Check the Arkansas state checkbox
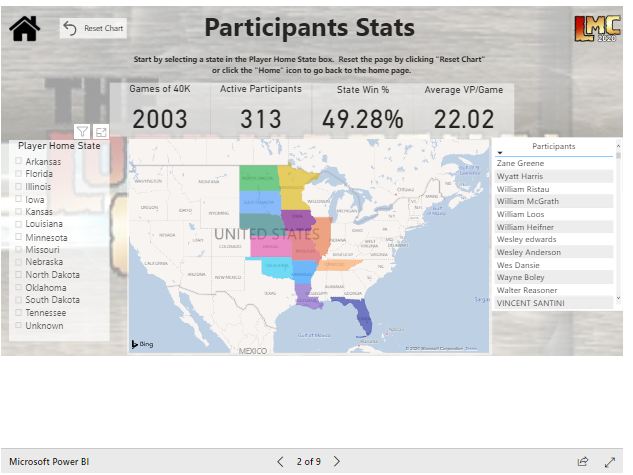Viewport: 633px width, 475px height. click(x=19, y=161)
